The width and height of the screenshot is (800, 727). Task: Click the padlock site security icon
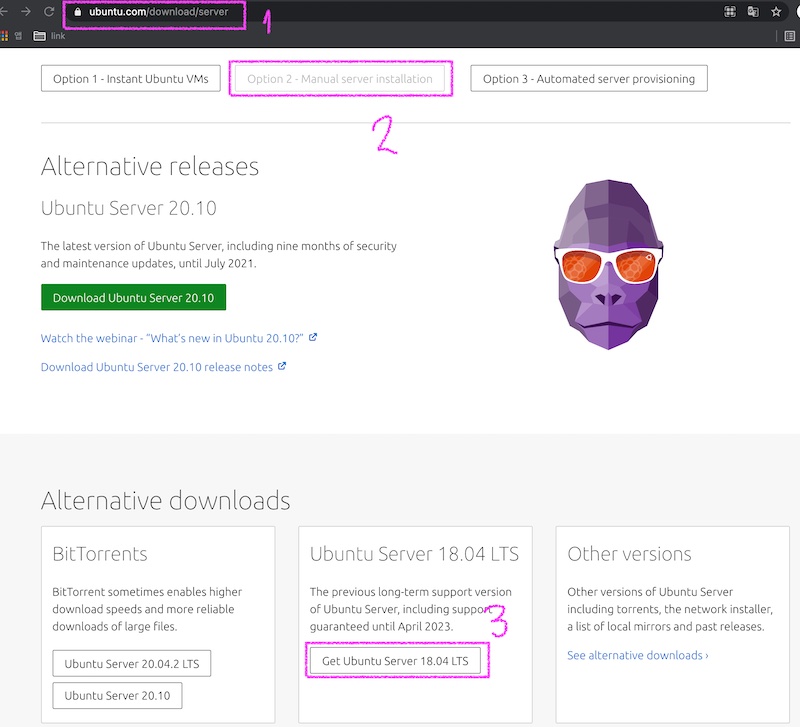click(x=78, y=12)
